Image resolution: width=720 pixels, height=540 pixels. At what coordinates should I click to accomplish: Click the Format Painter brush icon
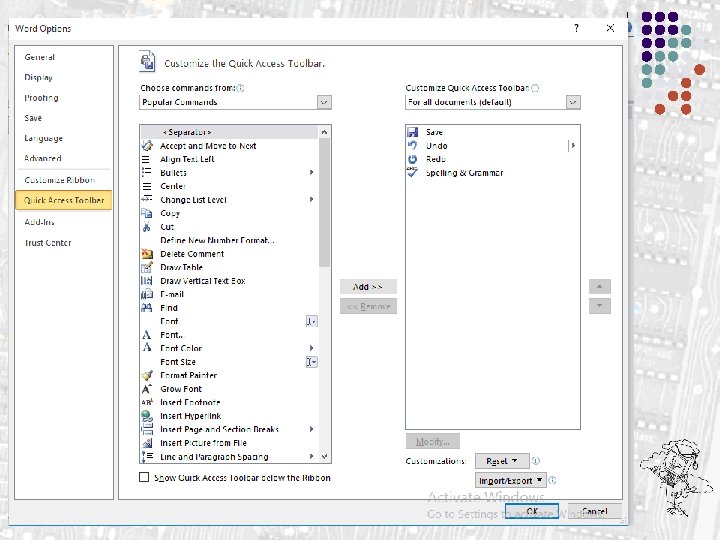coord(147,375)
